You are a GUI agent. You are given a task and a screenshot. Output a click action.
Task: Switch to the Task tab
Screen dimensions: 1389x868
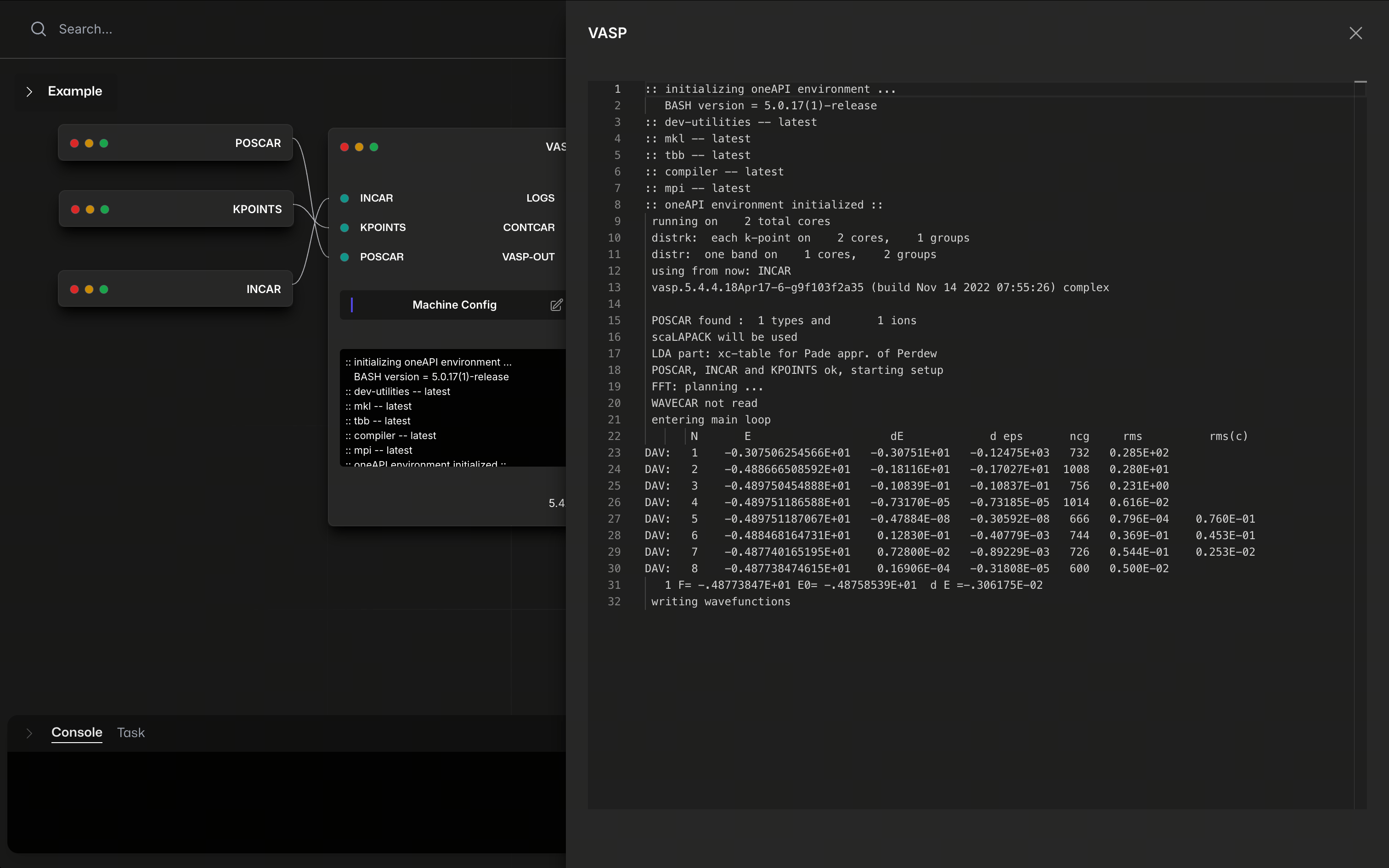[x=131, y=733]
